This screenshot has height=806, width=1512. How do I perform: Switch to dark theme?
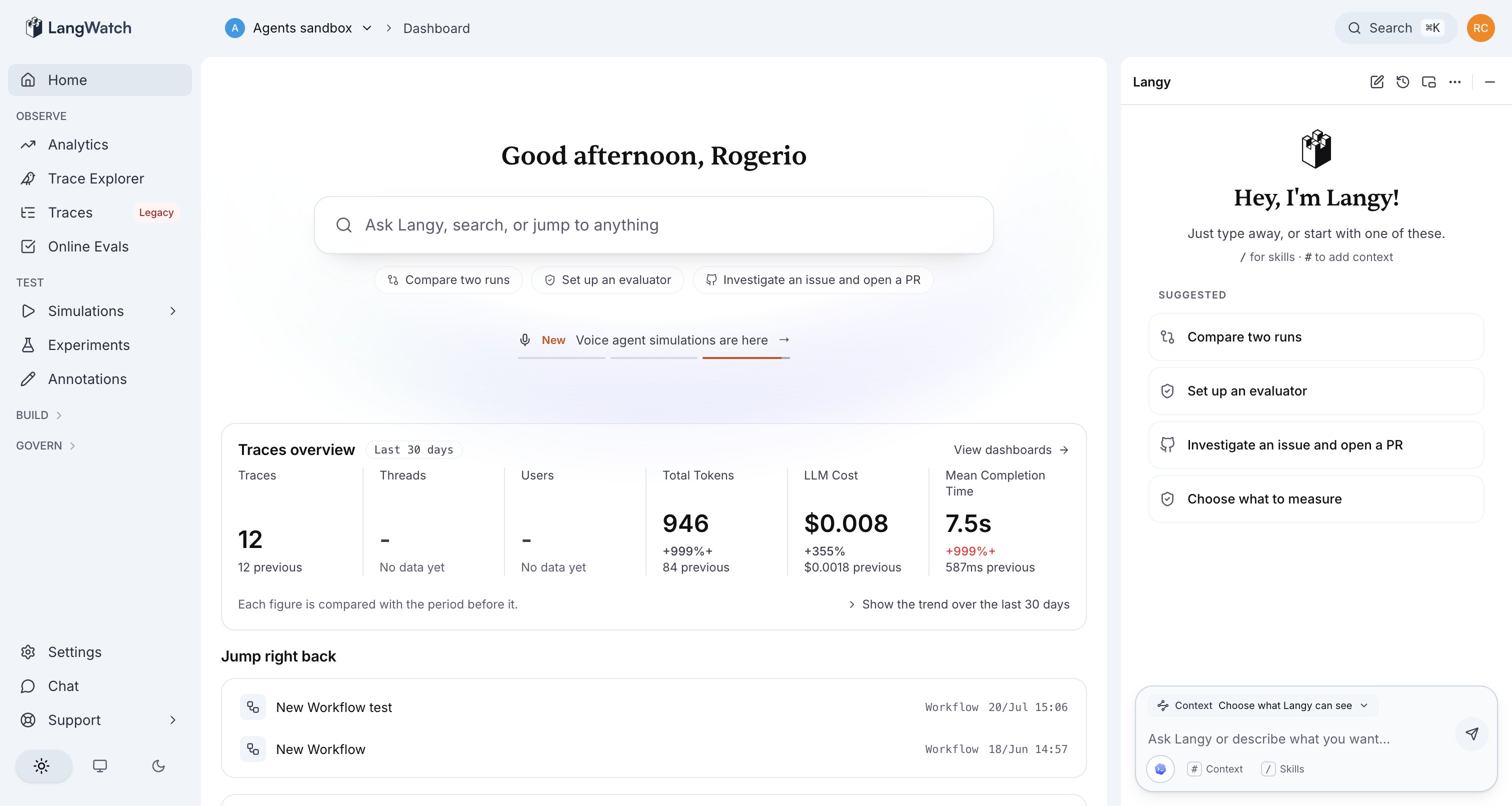click(x=158, y=766)
